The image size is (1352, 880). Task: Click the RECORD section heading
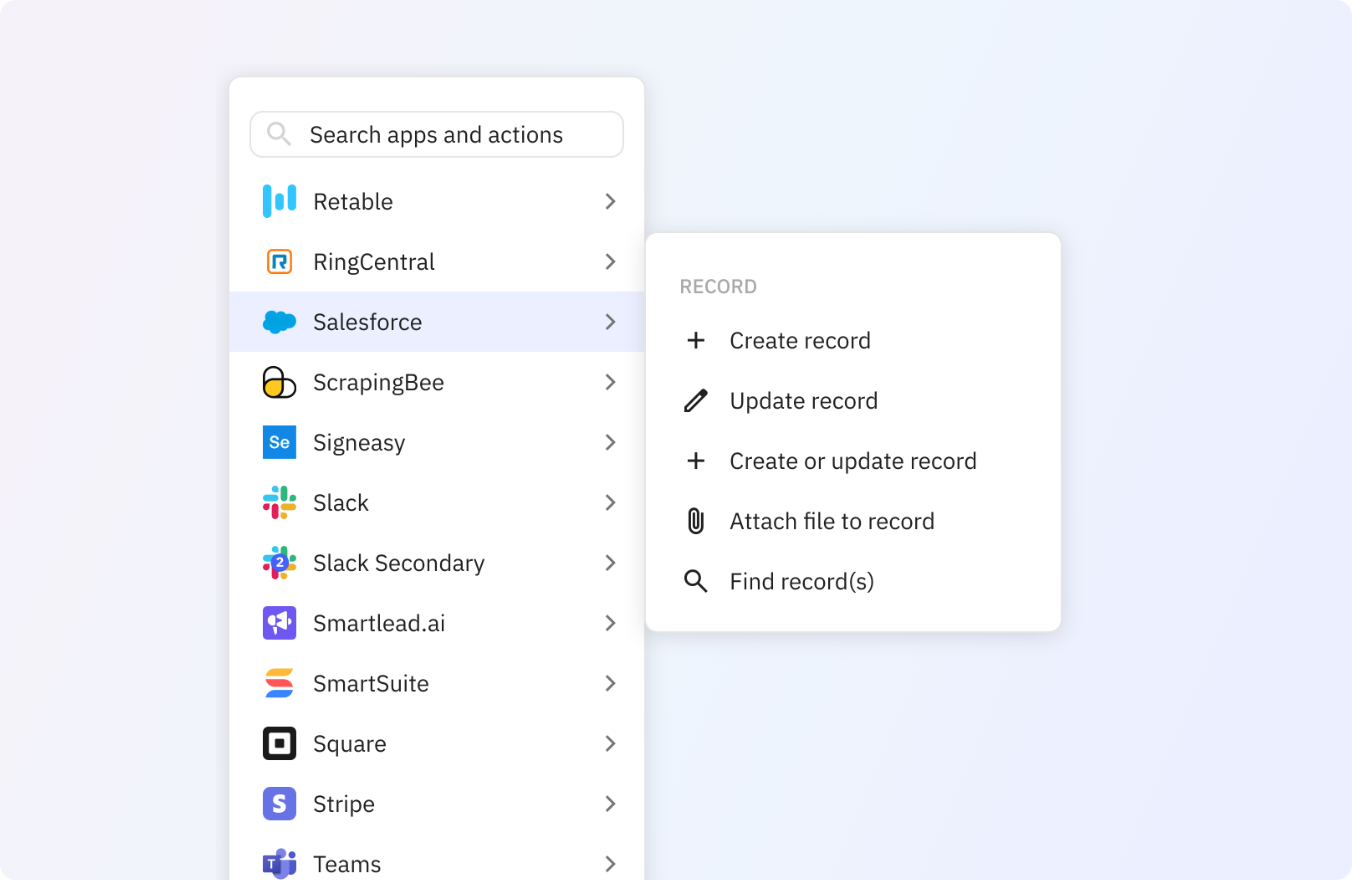pyautogui.click(x=718, y=287)
